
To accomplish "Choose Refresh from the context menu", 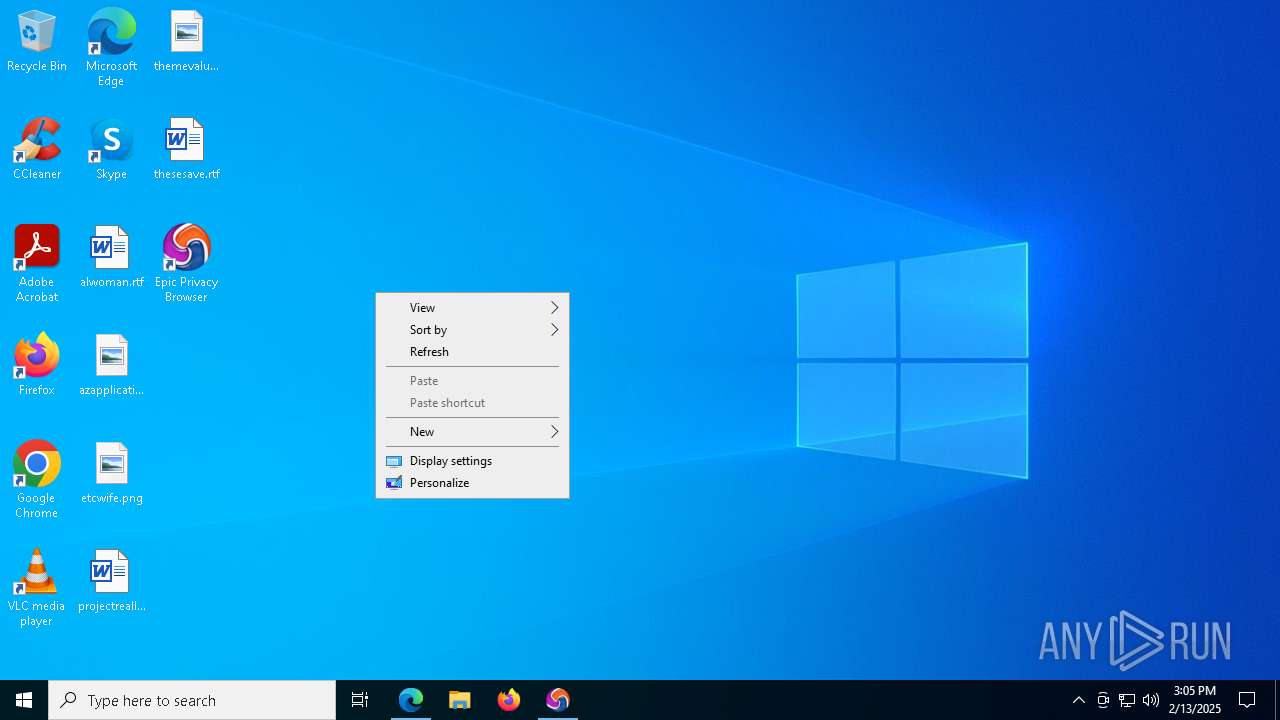I will click(472, 352).
